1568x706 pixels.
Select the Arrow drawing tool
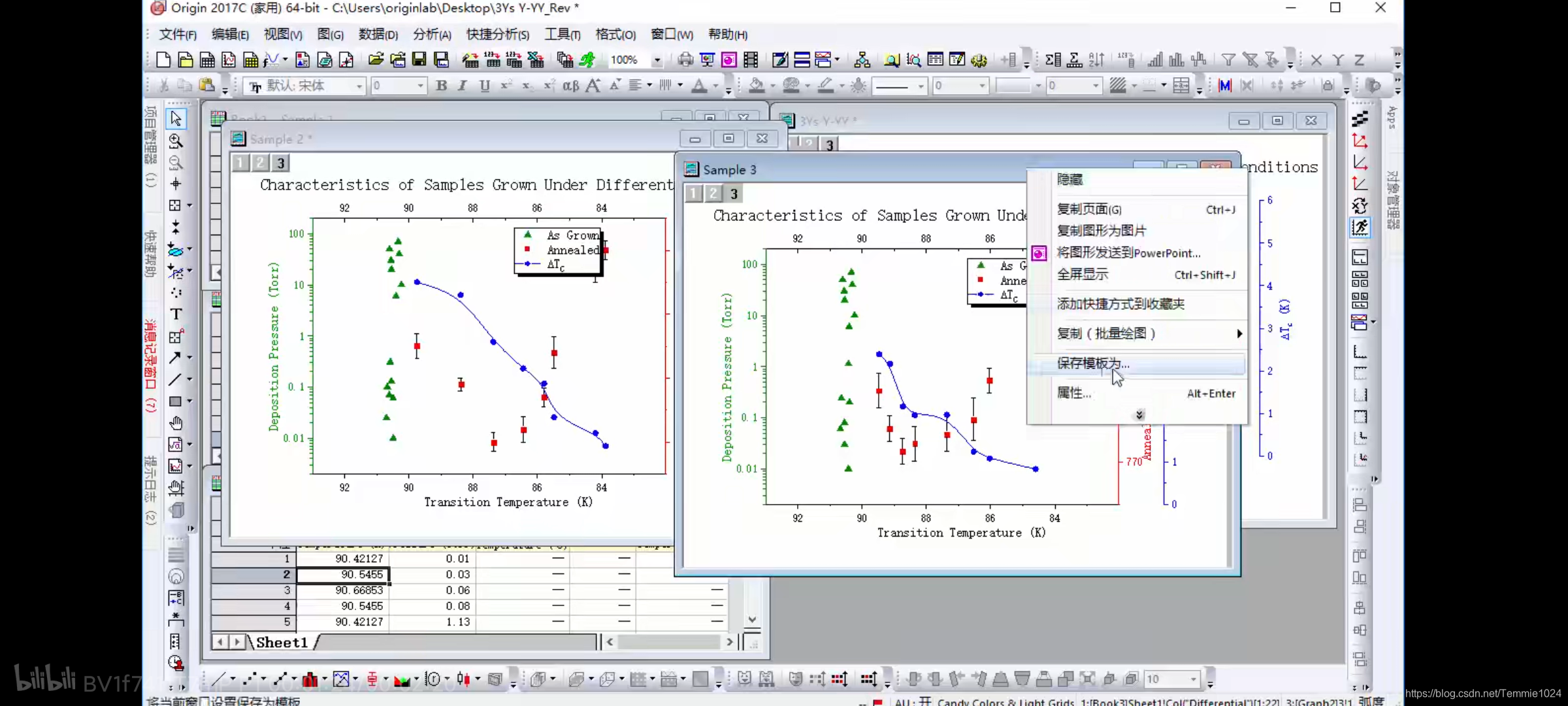tap(175, 358)
